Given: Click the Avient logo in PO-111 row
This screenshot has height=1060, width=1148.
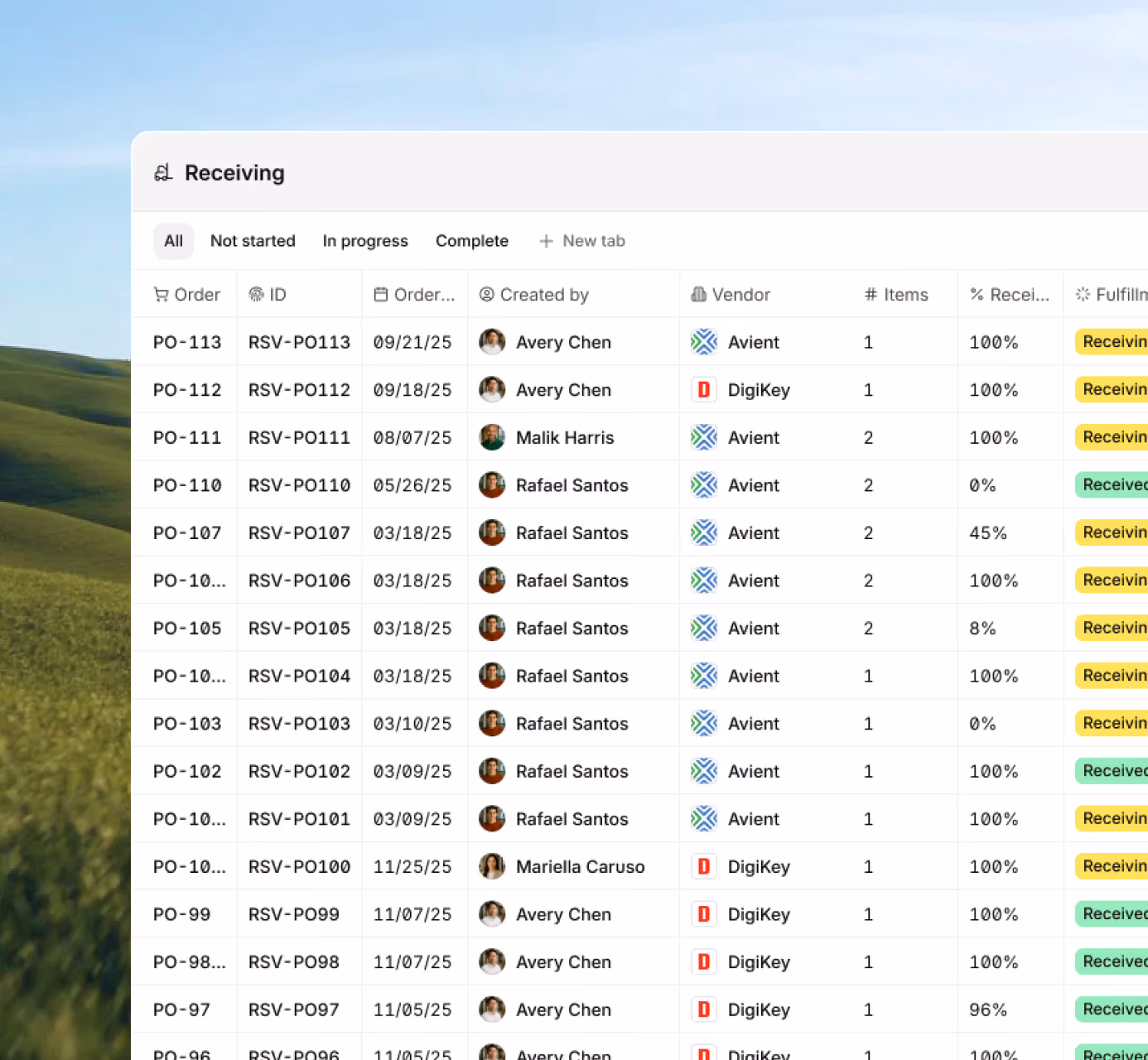Looking at the screenshot, I should click(x=704, y=437).
